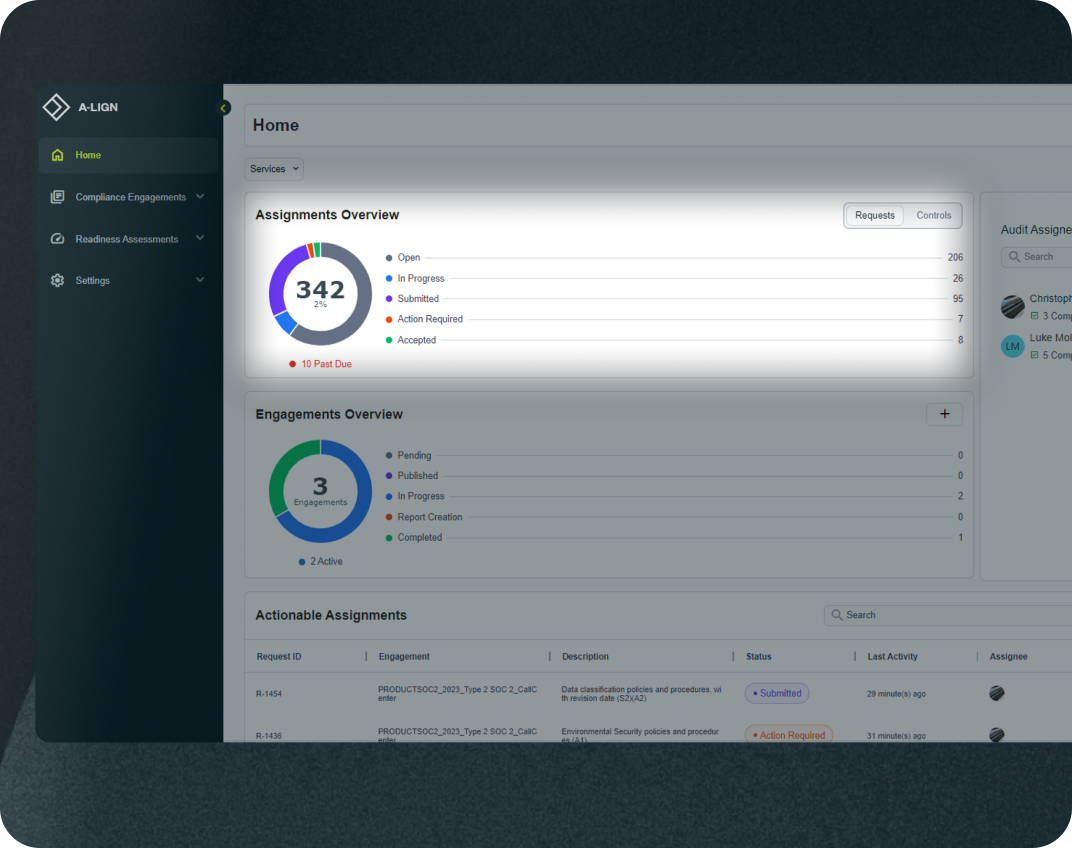The height and width of the screenshot is (848, 1072).
Task: Switch to the Requests view toggle
Action: 874,215
